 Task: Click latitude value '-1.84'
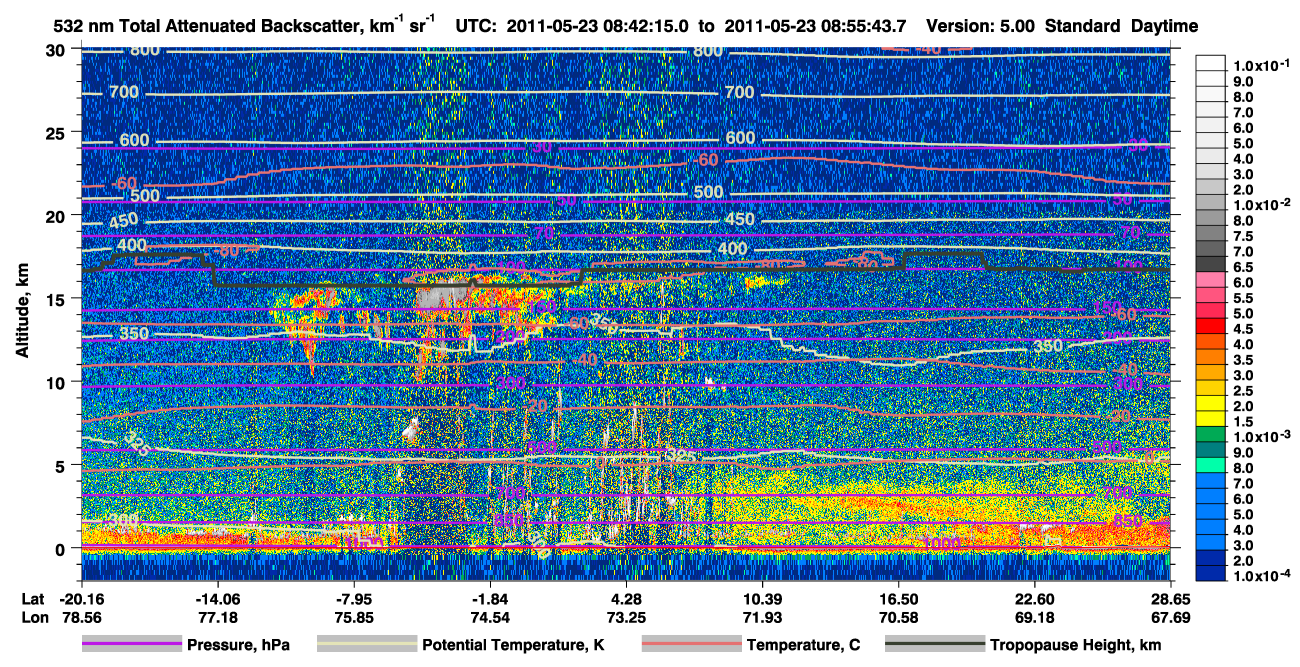(x=489, y=598)
